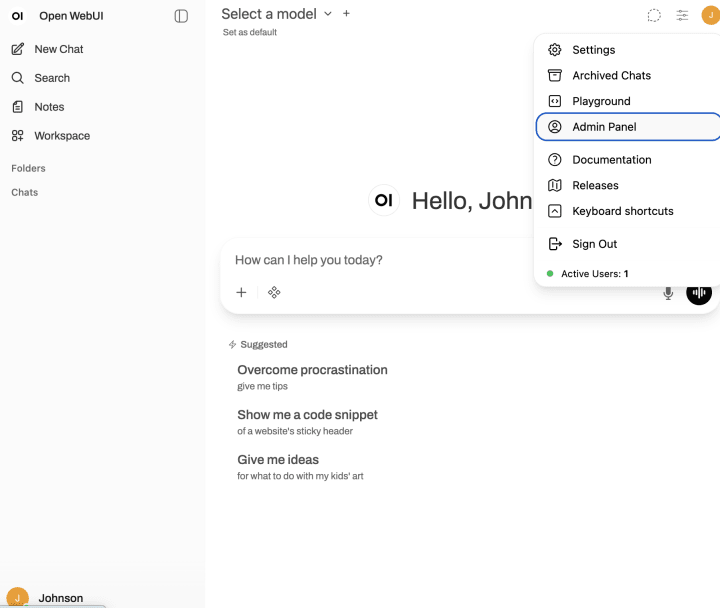
Task: Open attachments with the plus icon in prompt
Action: tap(241, 293)
